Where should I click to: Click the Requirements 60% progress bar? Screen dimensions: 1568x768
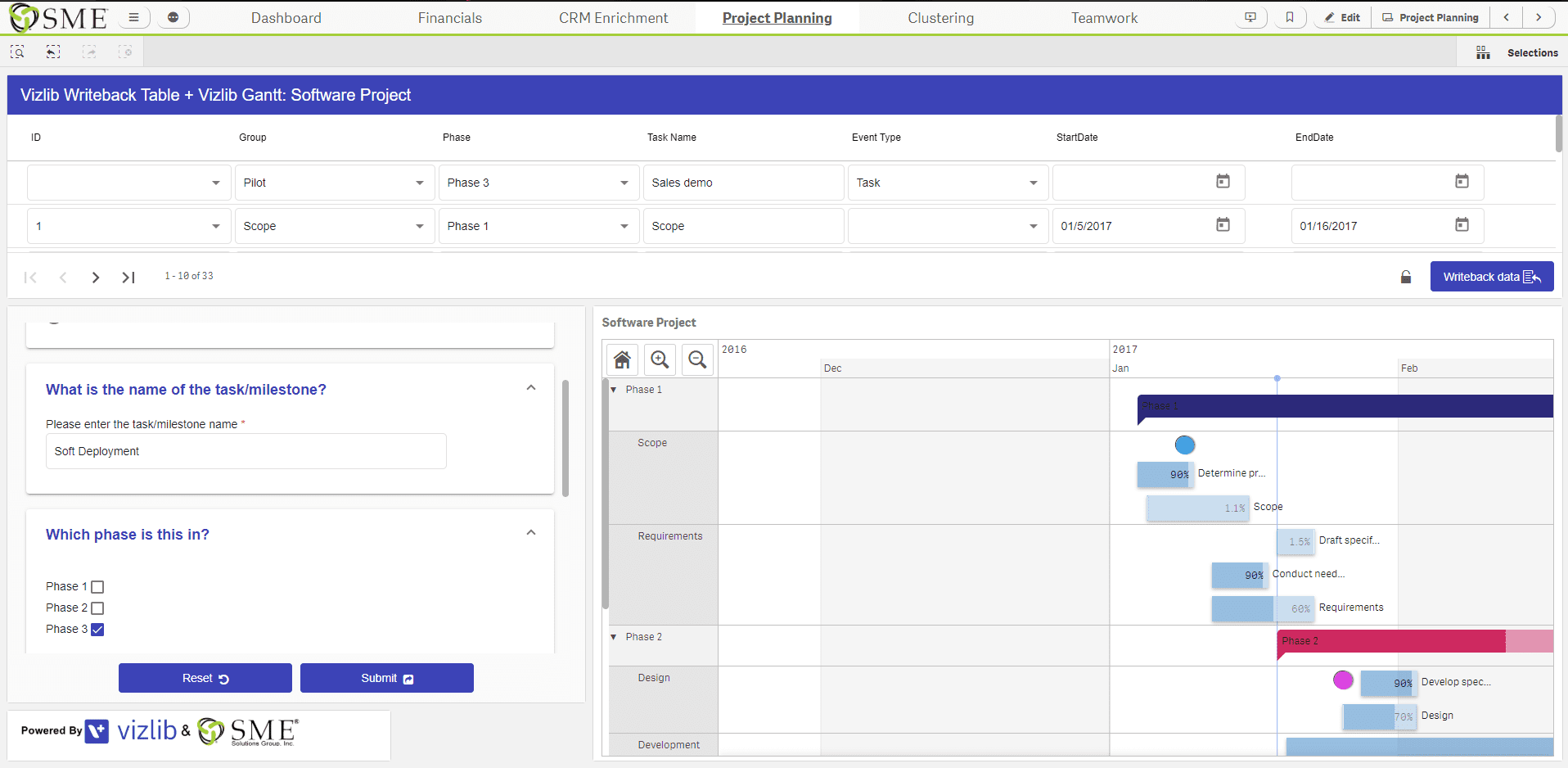tap(1263, 608)
